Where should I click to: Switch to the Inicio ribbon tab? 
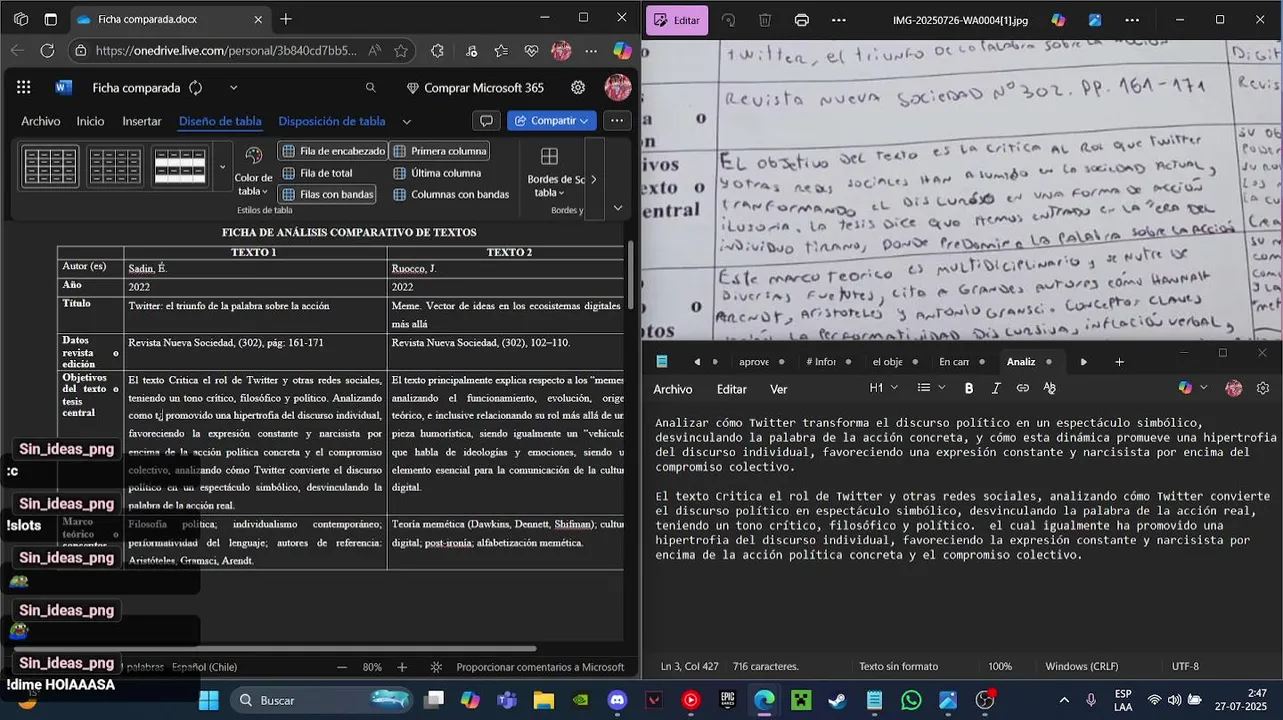pos(90,121)
